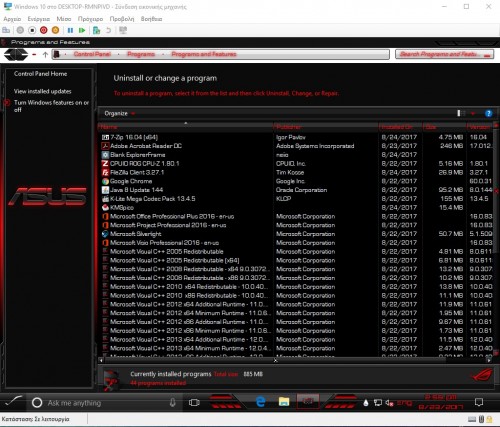
Task: Expand the Organize dropdown
Action: point(119,113)
